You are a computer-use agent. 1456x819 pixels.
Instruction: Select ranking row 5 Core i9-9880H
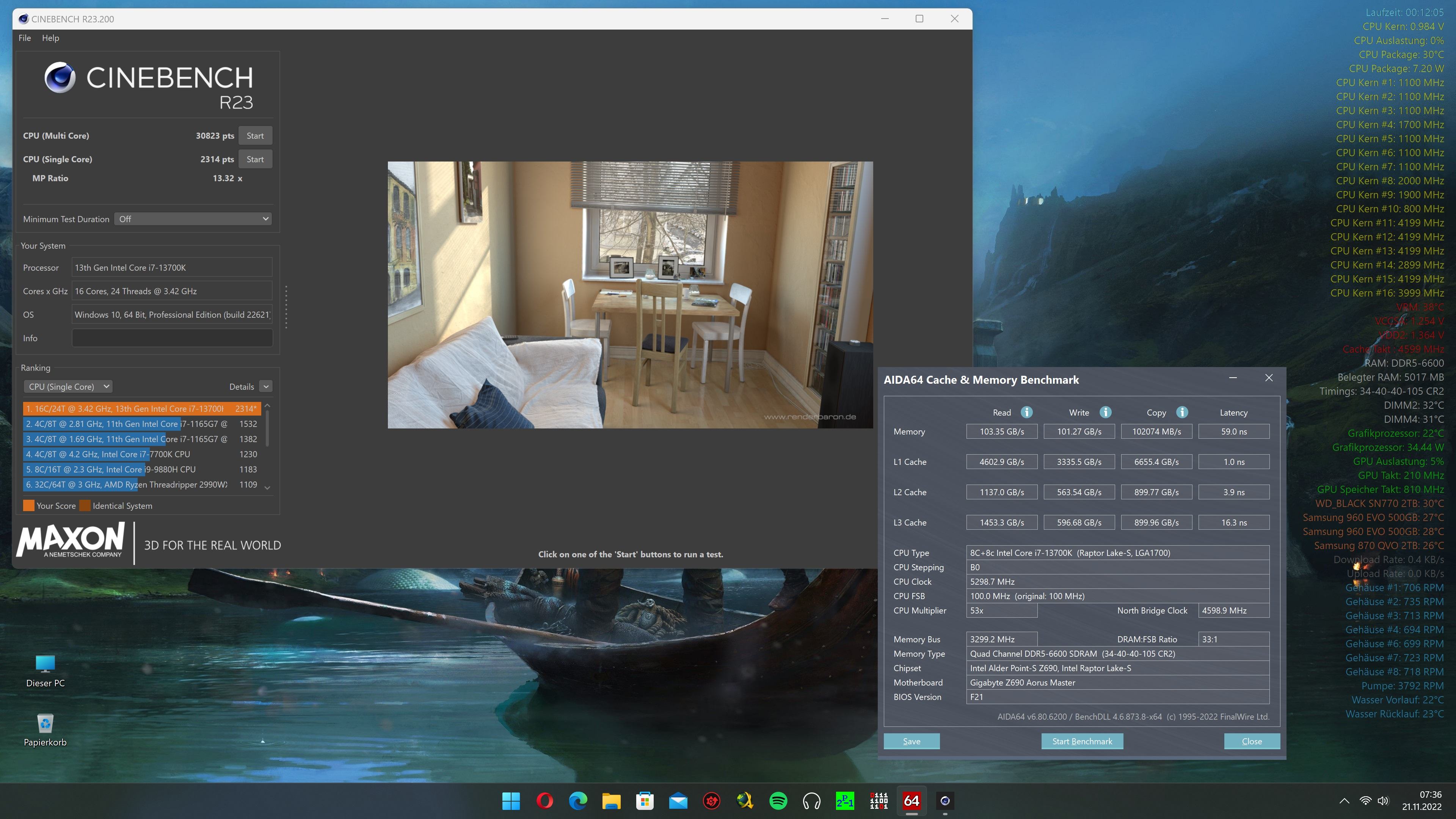point(142,470)
